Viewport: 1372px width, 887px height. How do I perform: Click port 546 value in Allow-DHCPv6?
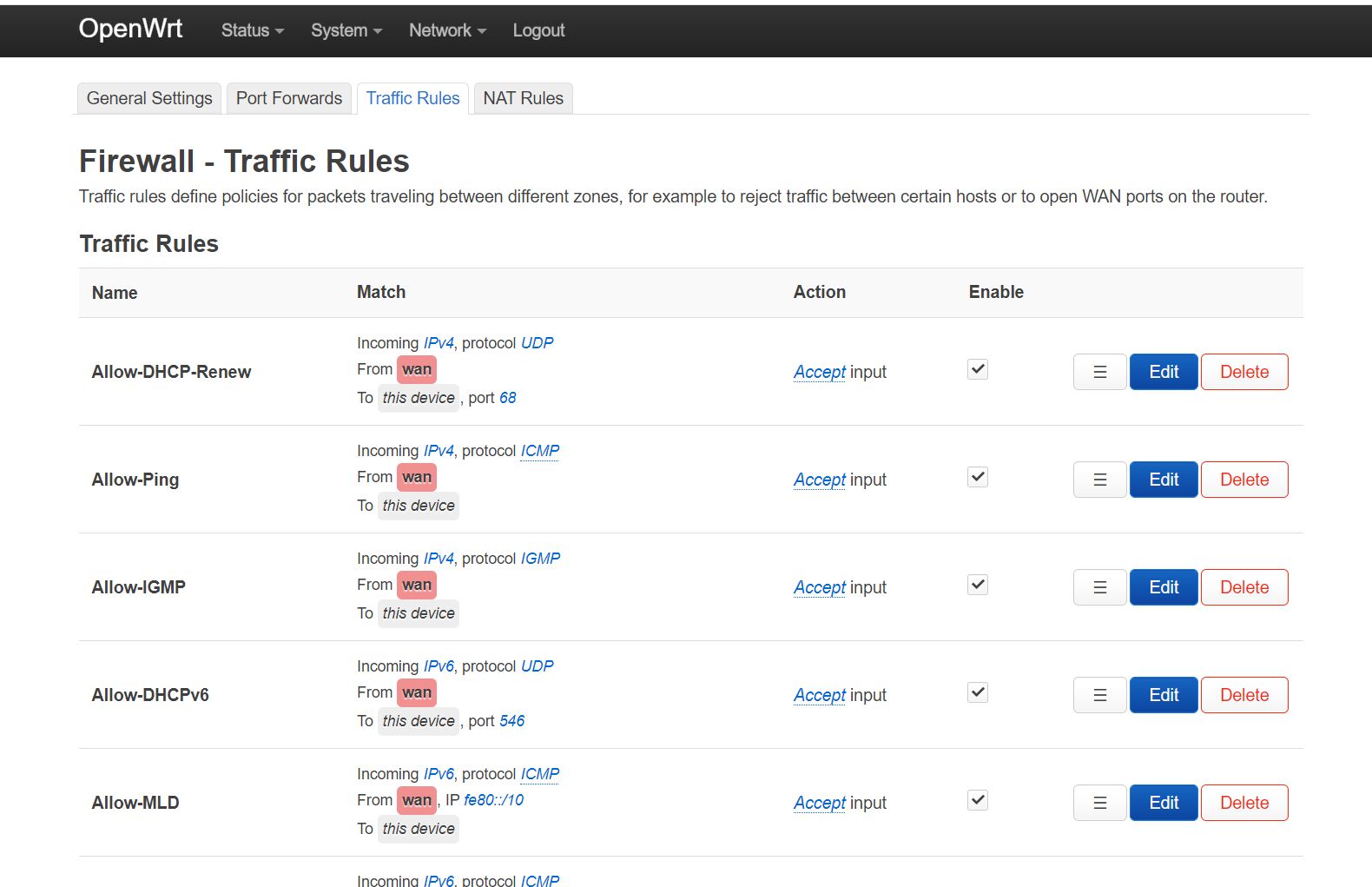pyautogui.click(x=511, y=721)
